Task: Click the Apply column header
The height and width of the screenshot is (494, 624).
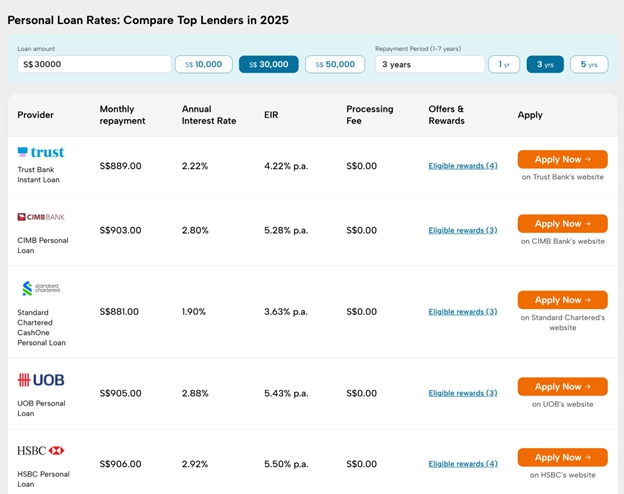Action: pyautogui.click(x=530, y=115)
